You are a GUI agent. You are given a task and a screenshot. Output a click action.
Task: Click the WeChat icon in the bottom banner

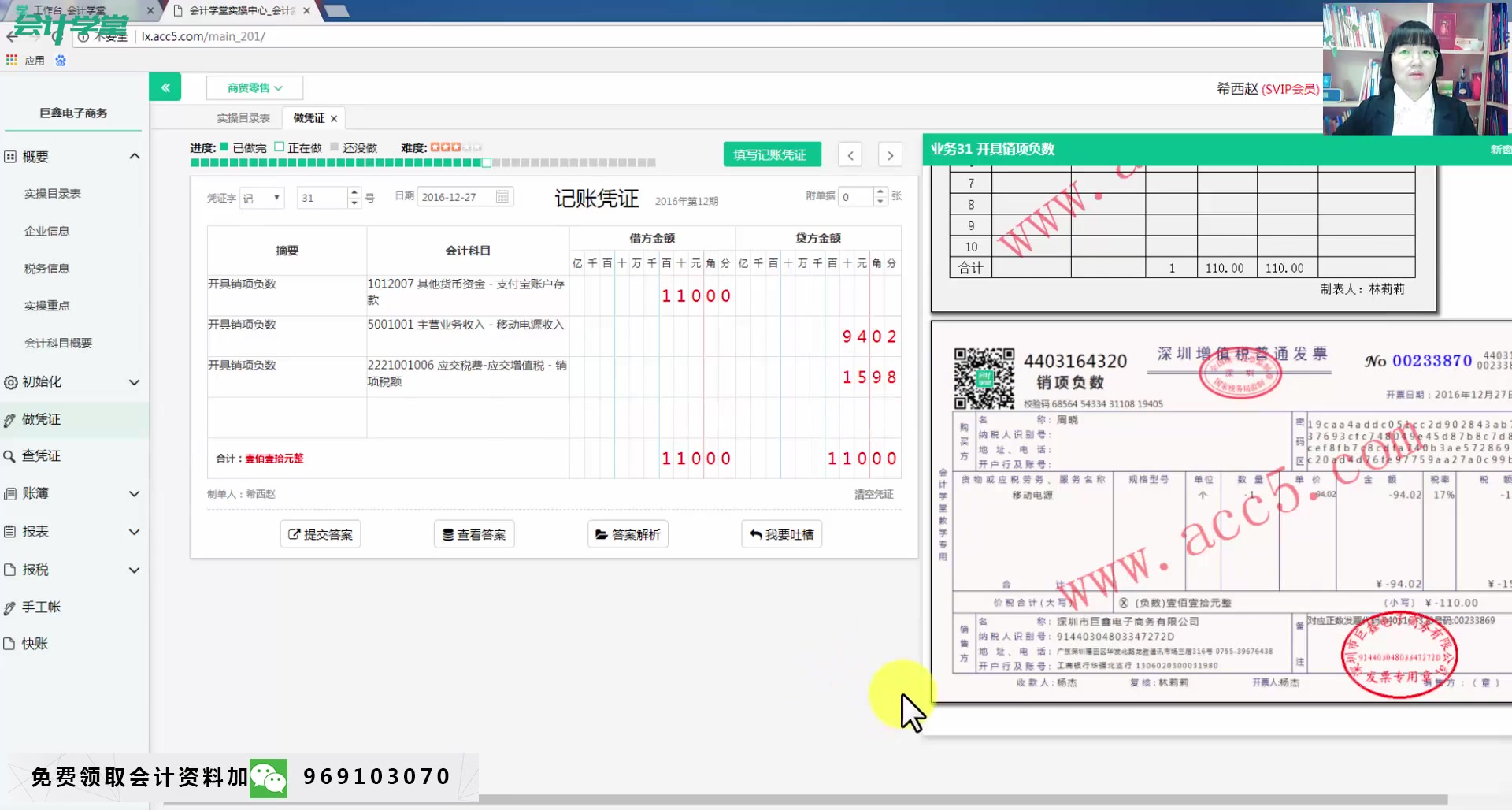(x=269, y=778)
